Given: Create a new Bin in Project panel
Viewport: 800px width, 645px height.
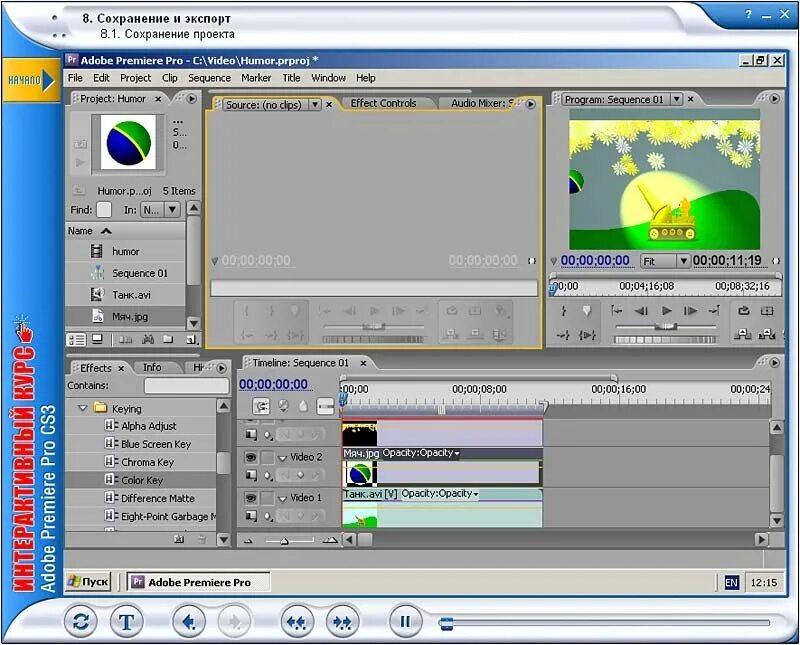Looking at the screenshot, I should tap(168, 339).
